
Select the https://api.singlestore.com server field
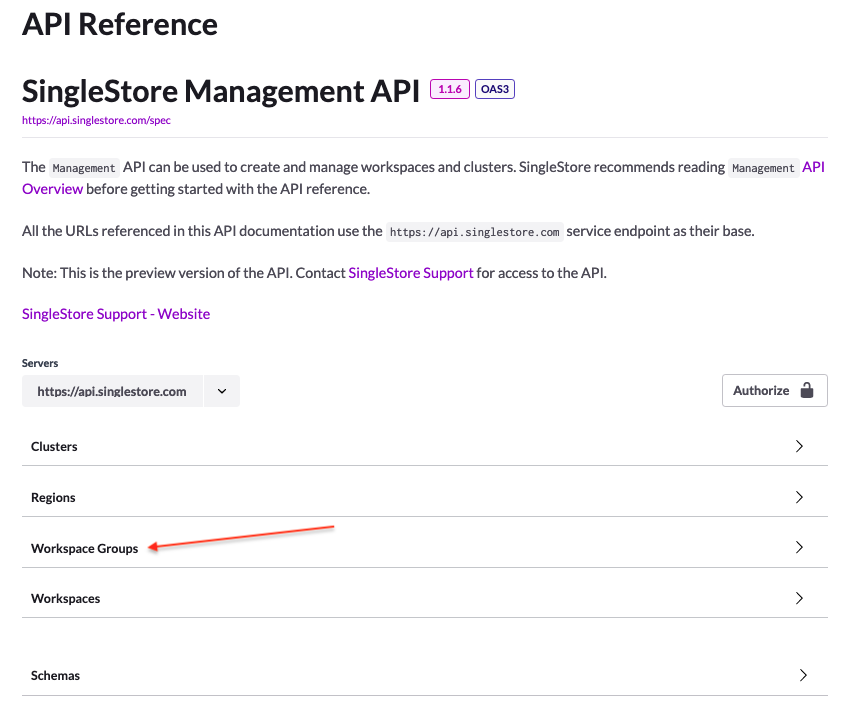pyautogui.click(x=112, y=391)
